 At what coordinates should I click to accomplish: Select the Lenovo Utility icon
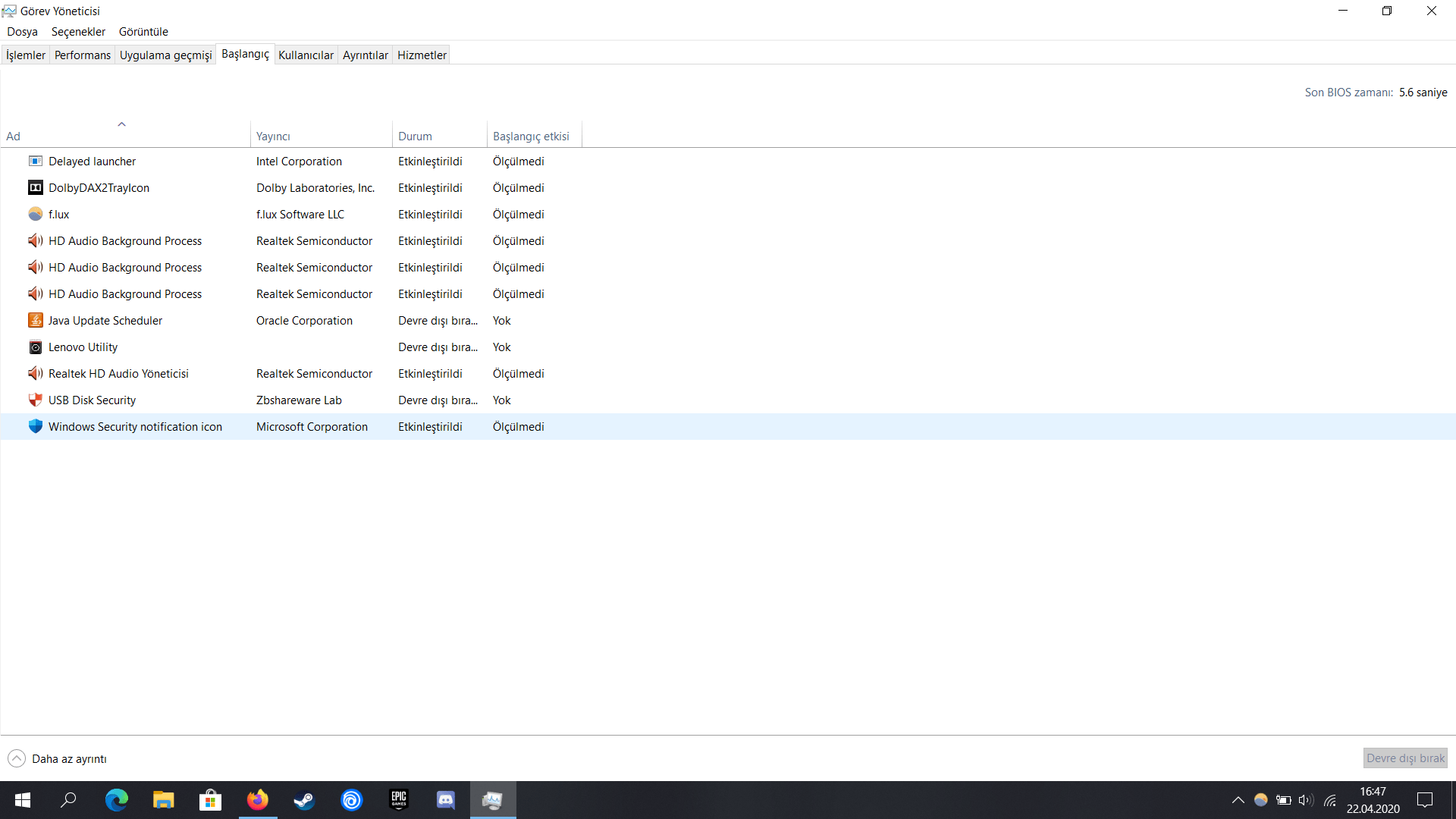point(35,347)
